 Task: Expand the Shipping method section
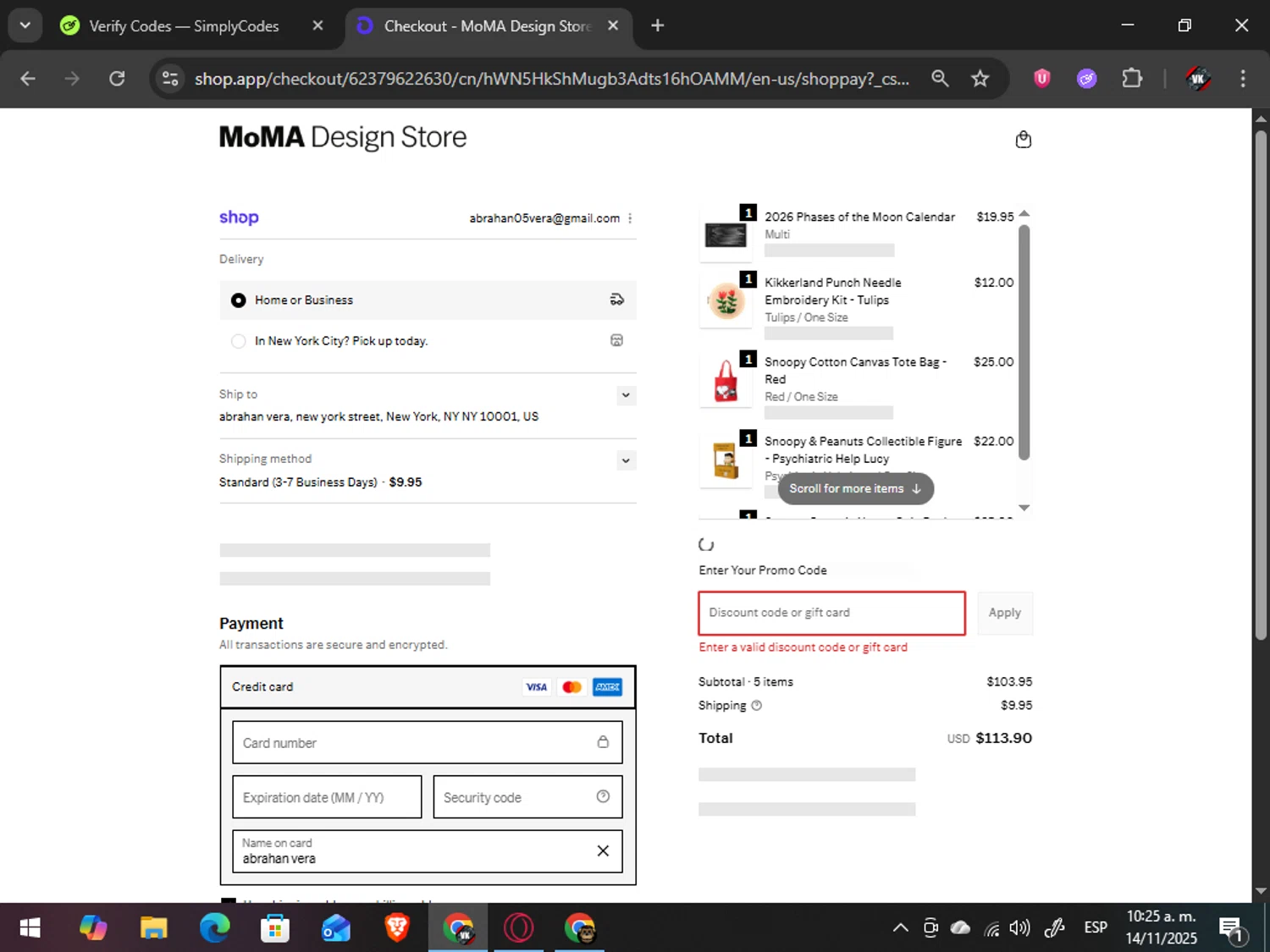pos(625,461)
